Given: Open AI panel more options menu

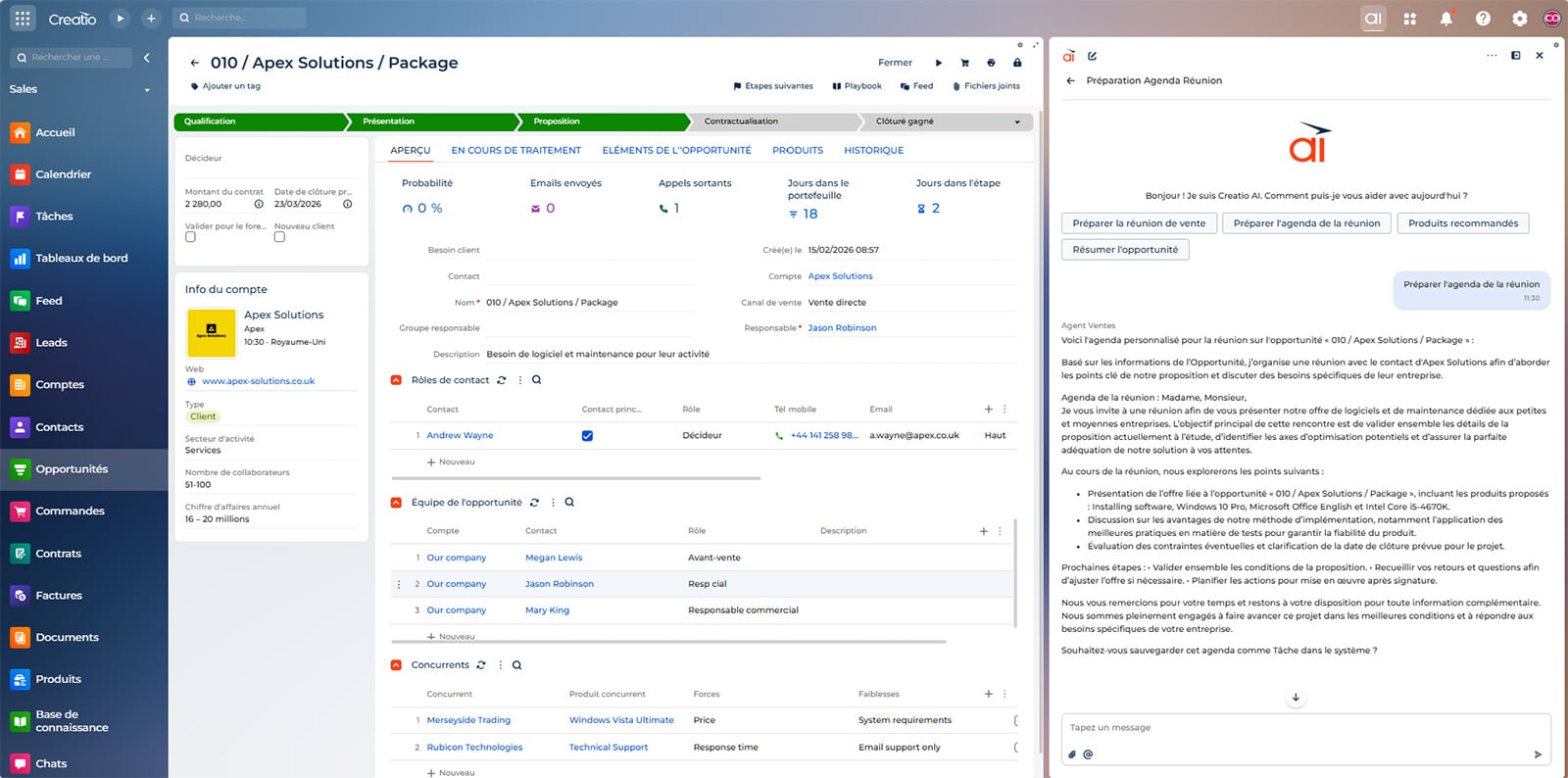Looking at the screenshot, I should point(1492,56).
